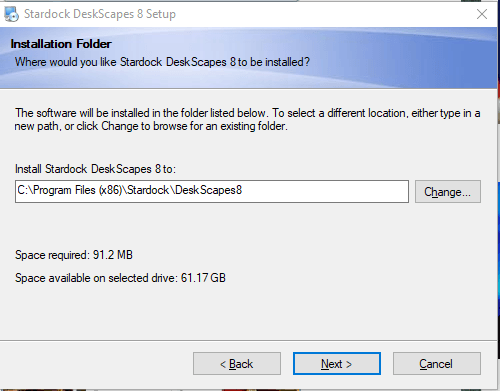500x391 pixels.
Task: Click the instruction paragraph about folder location
Action: [x=247, y=120]
